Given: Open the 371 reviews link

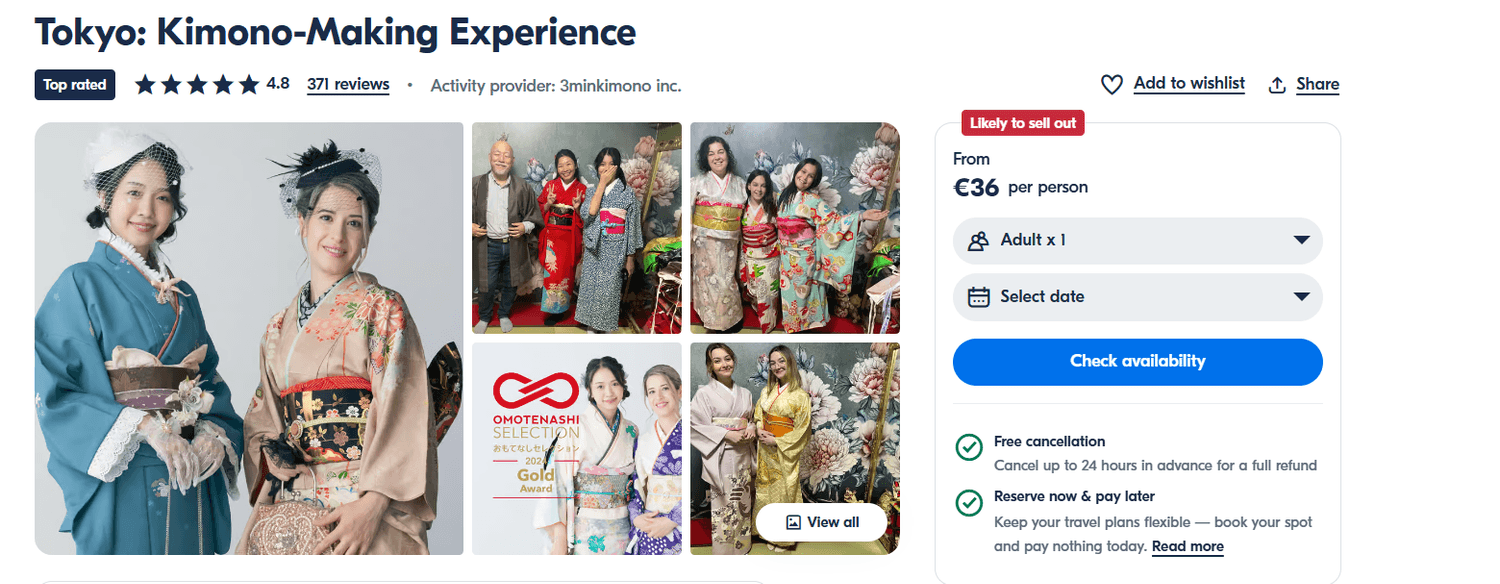Looking at the screenshot, I should 348,85.
